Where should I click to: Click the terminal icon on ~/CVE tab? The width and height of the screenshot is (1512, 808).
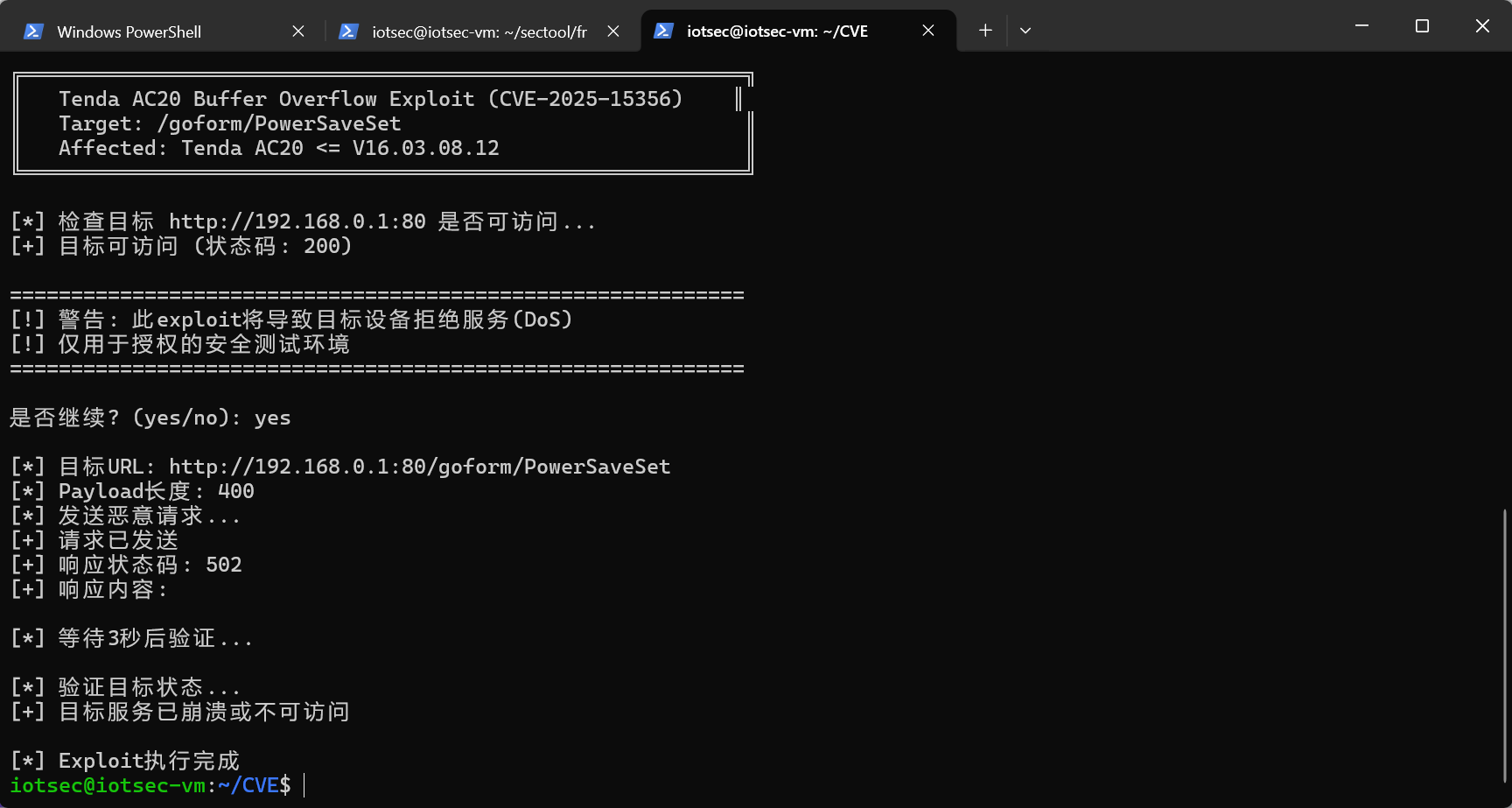pyautogui.click(x=663, y=31)
